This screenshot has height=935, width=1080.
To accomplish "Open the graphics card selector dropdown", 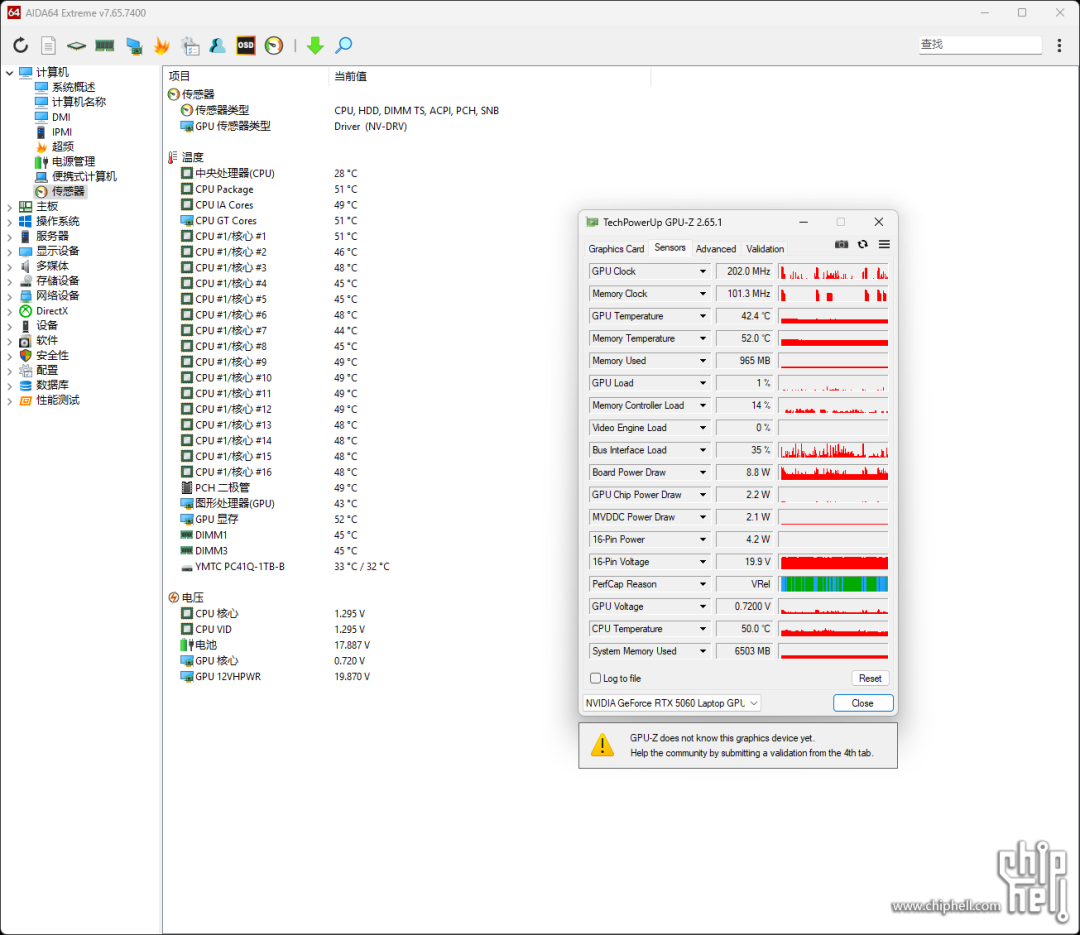I will point(671,703).
